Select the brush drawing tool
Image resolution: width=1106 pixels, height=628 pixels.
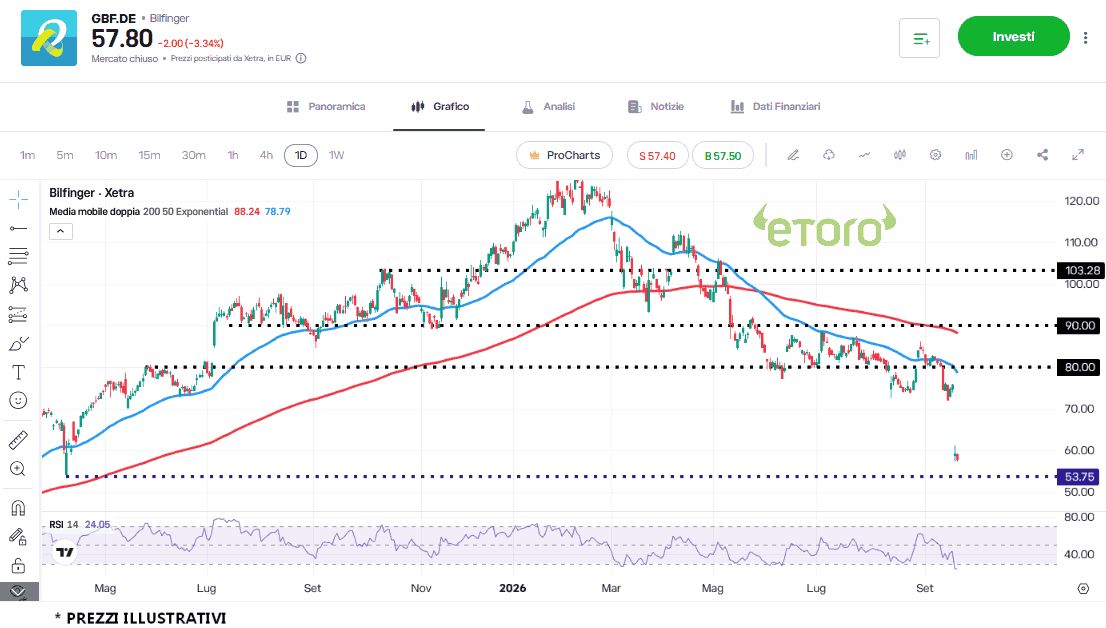point(18,344)
